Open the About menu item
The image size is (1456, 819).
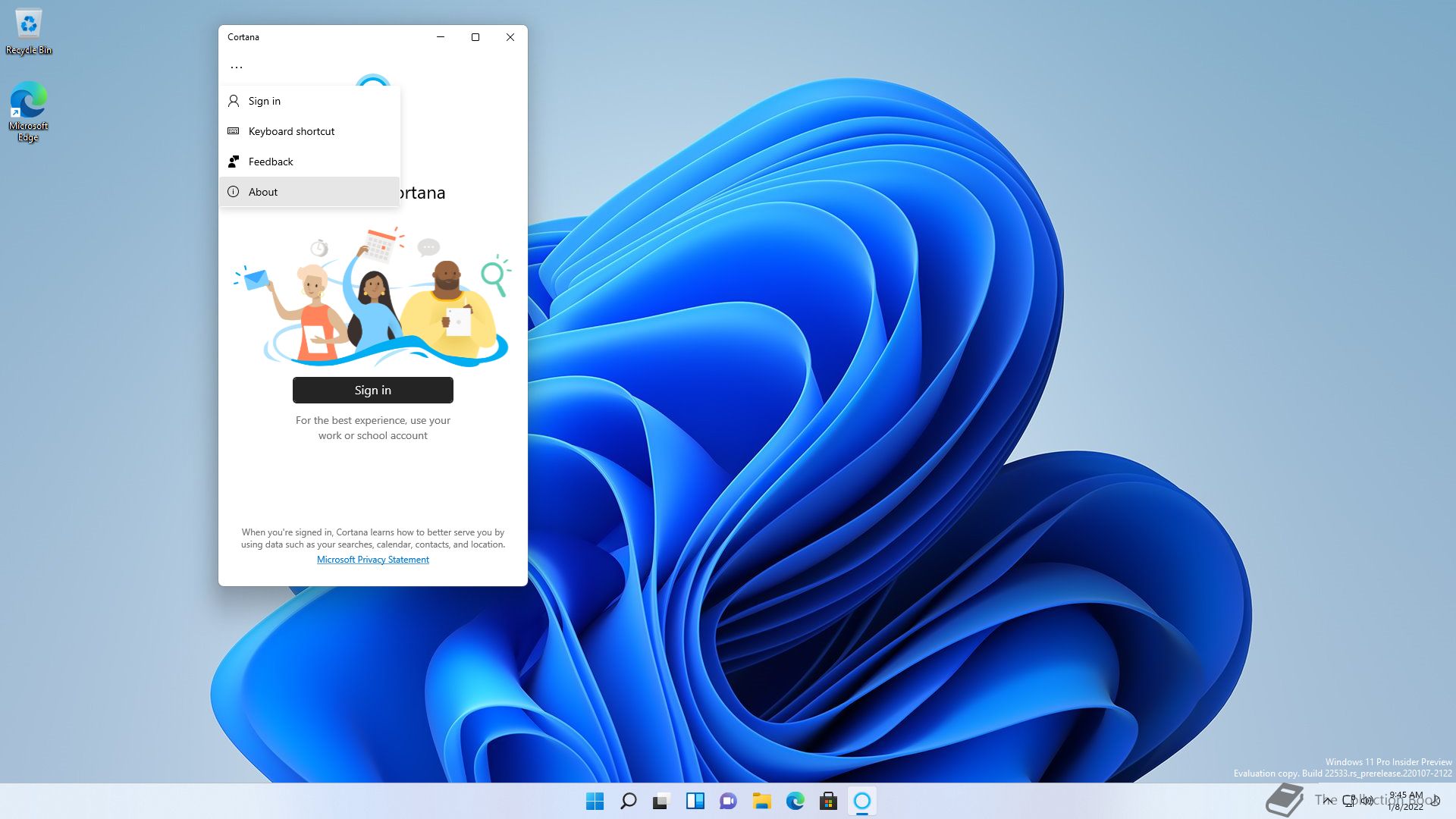tap(263, 192)
